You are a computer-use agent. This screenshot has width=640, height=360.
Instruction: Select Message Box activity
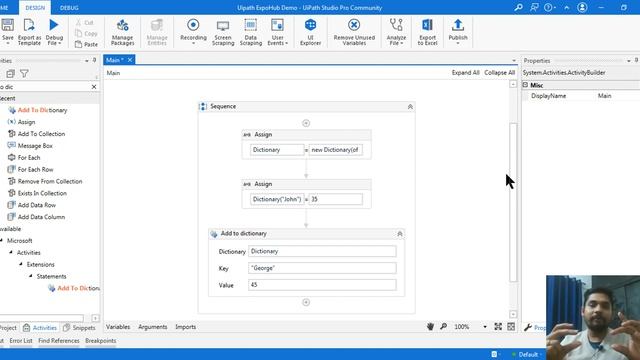coord(35,146)
